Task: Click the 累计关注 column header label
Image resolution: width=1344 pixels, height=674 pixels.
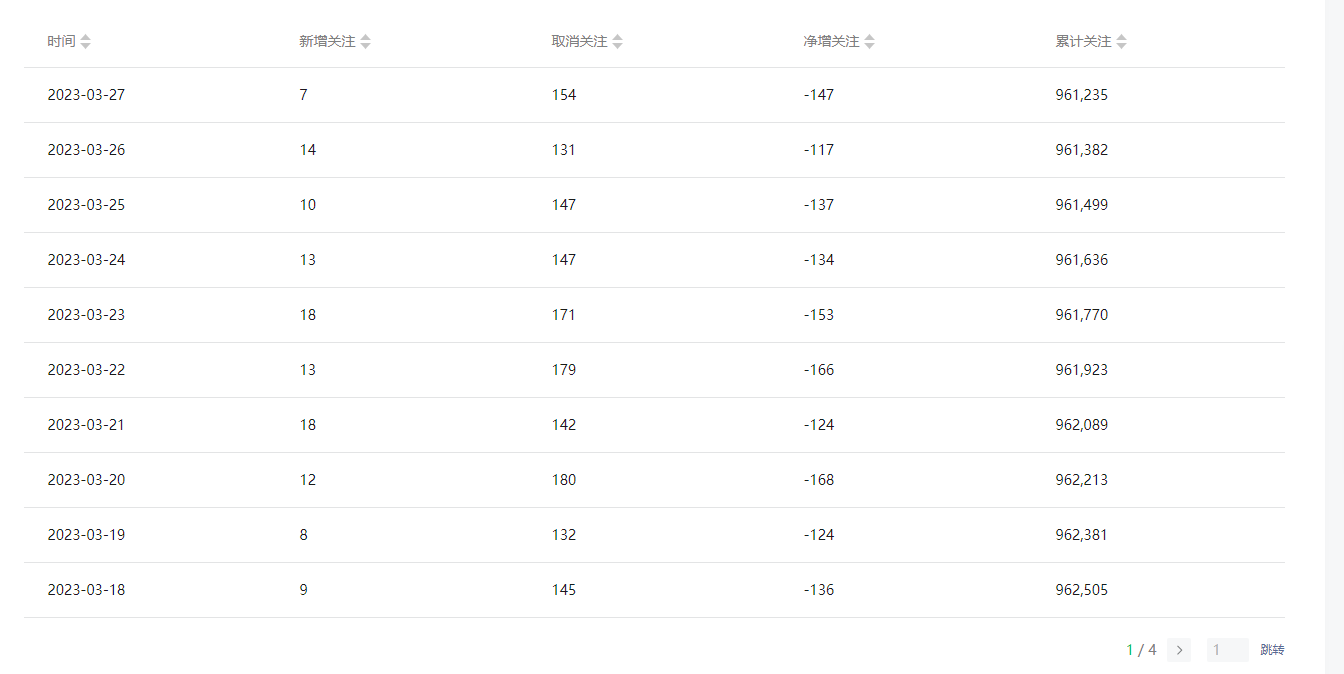Action: [x=1083, y=42]
